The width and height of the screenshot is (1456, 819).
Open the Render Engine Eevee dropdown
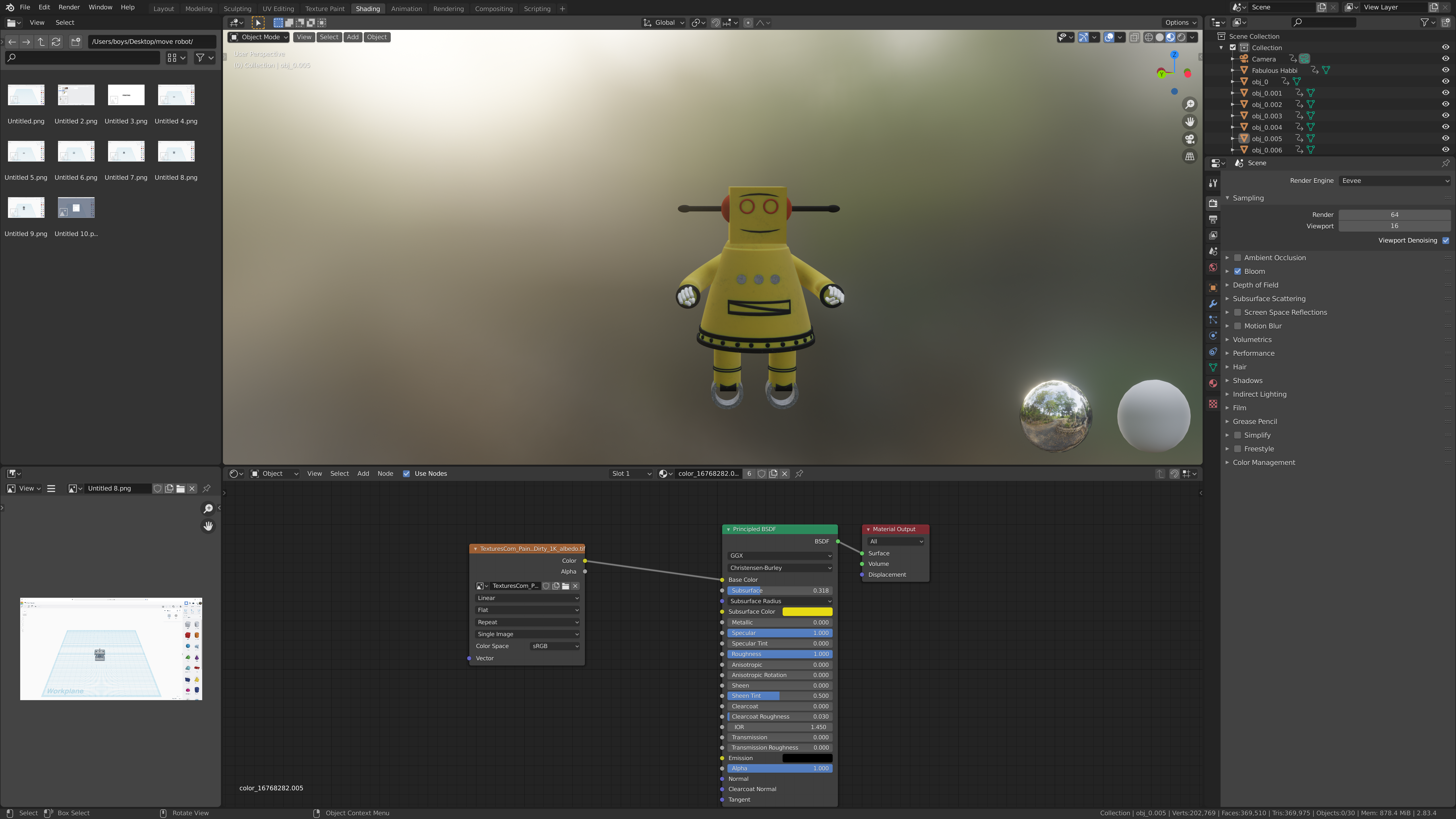coord(1394,181)
